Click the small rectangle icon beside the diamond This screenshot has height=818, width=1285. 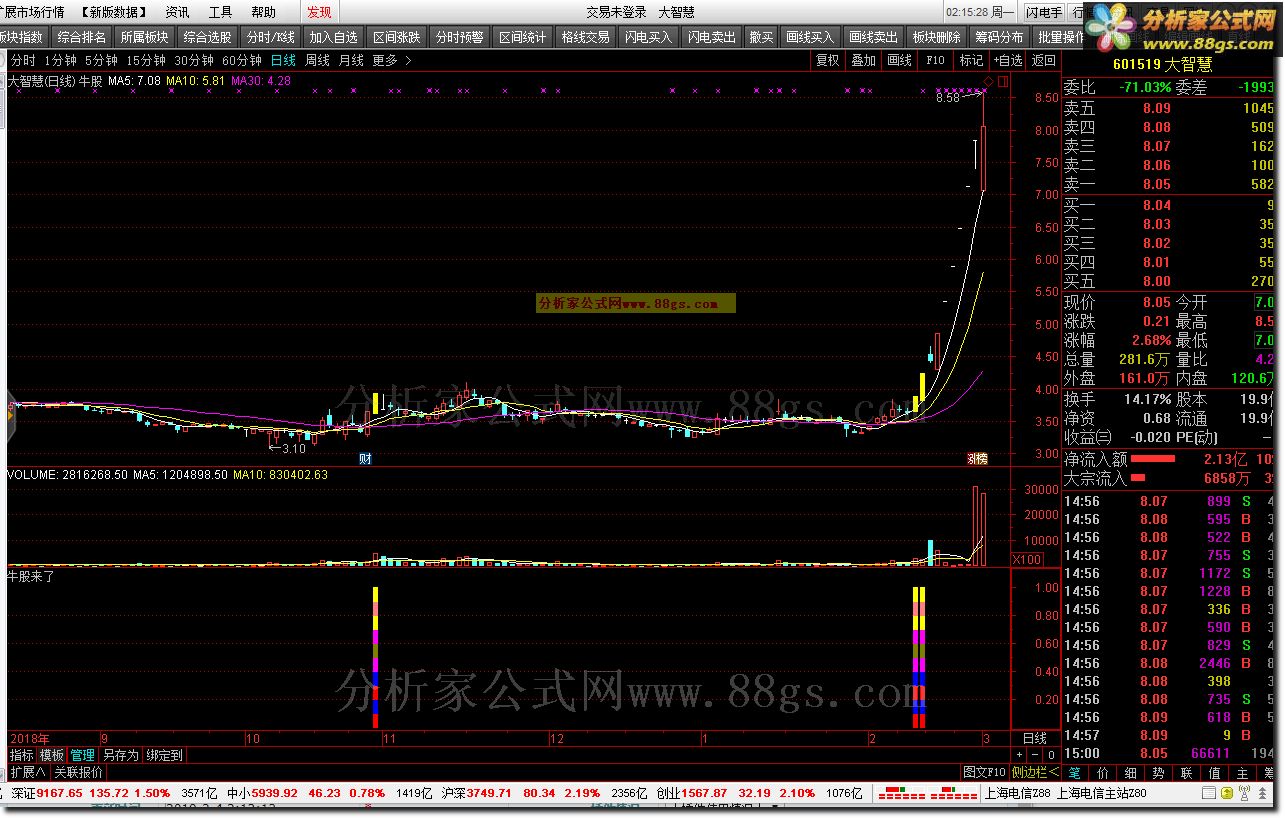[x=1003, y=81]
